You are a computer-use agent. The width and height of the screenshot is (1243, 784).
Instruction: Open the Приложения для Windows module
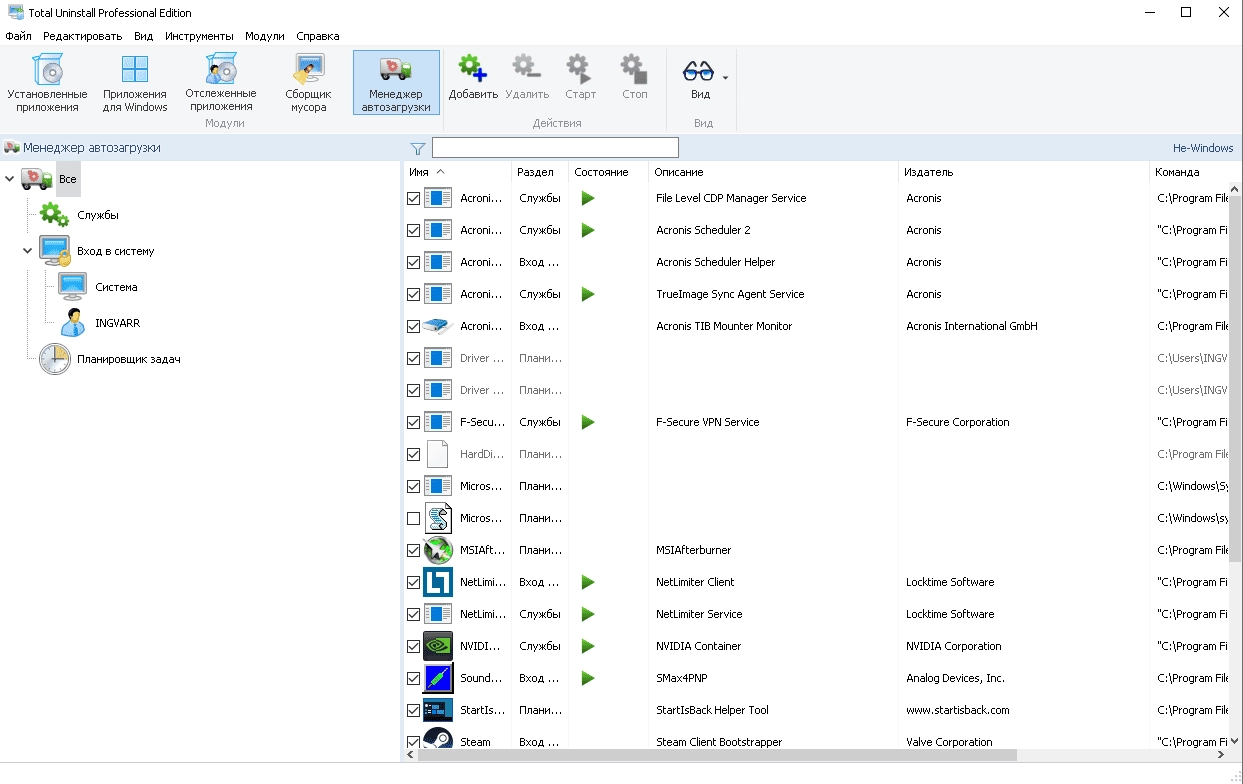click(135, 83)
